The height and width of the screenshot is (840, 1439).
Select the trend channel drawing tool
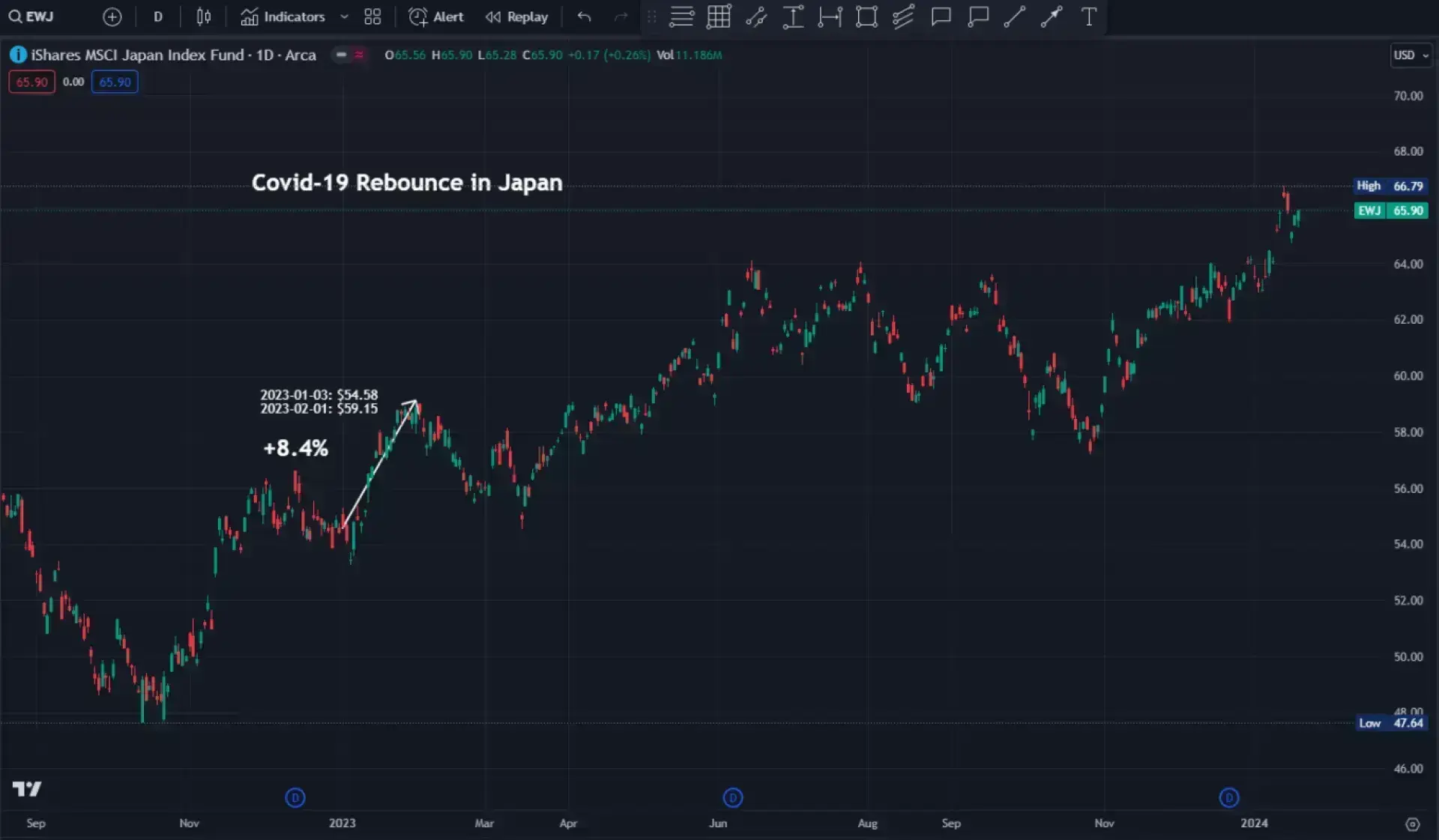(x=756, y=16)
